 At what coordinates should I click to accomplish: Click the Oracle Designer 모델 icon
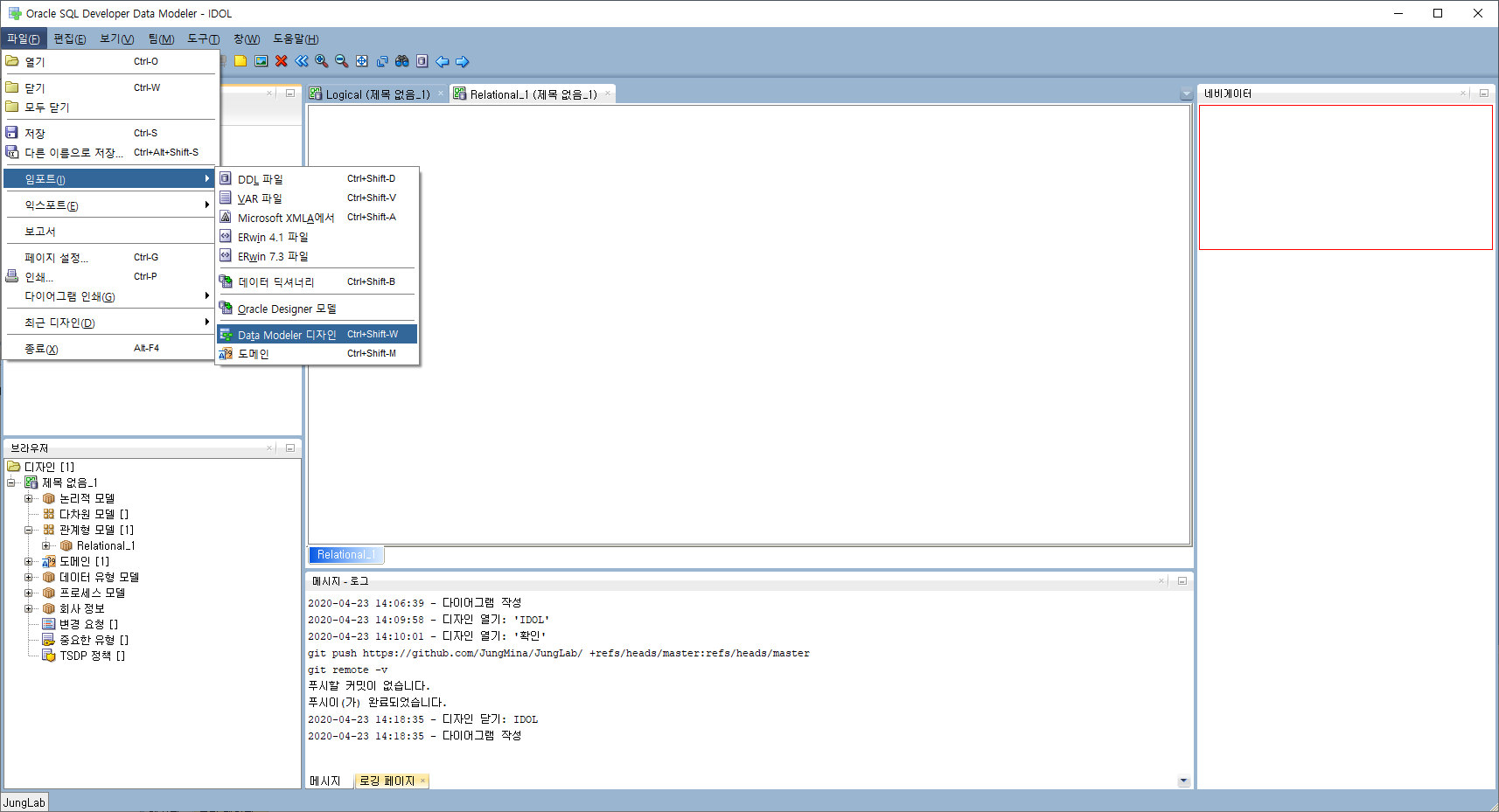226,308
